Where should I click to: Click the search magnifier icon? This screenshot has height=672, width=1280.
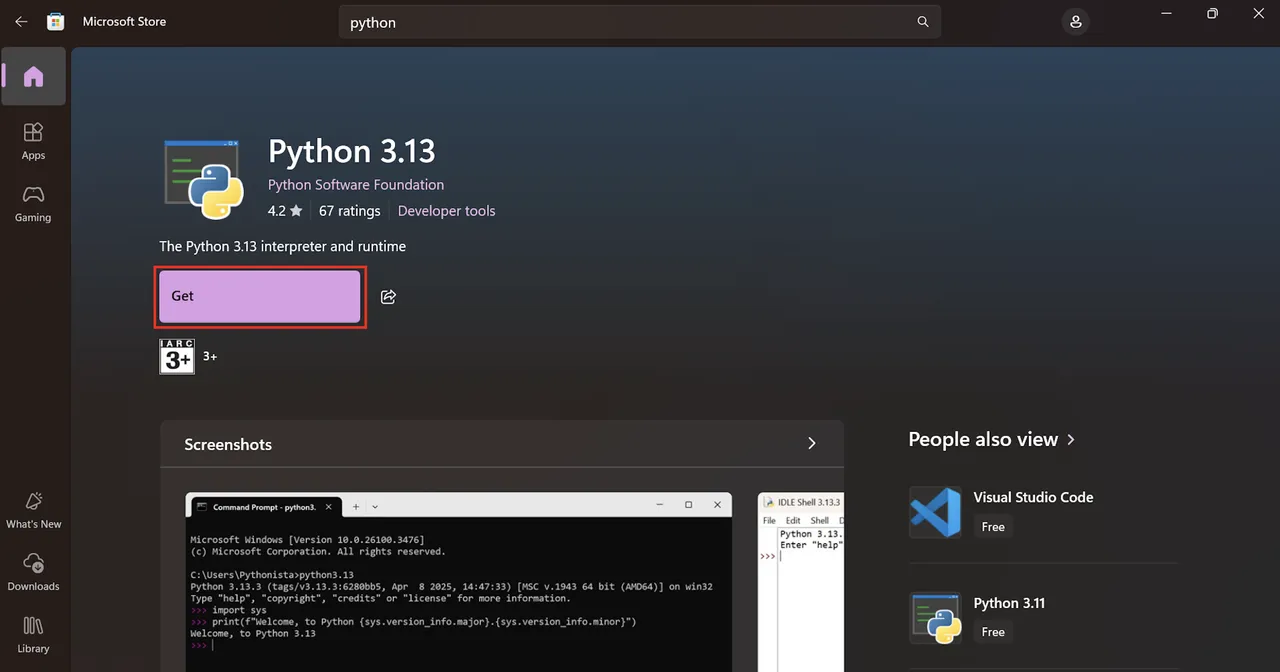922,21
